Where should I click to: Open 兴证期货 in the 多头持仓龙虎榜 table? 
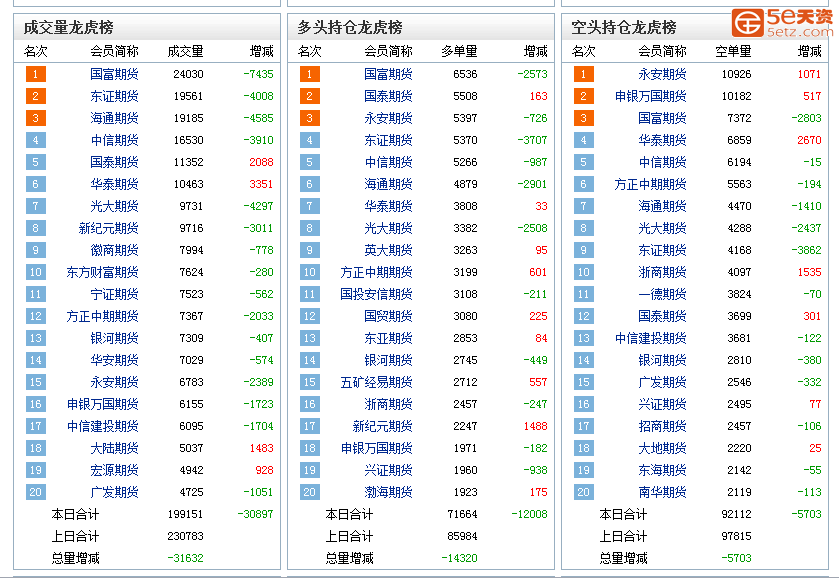click(388, 470)
